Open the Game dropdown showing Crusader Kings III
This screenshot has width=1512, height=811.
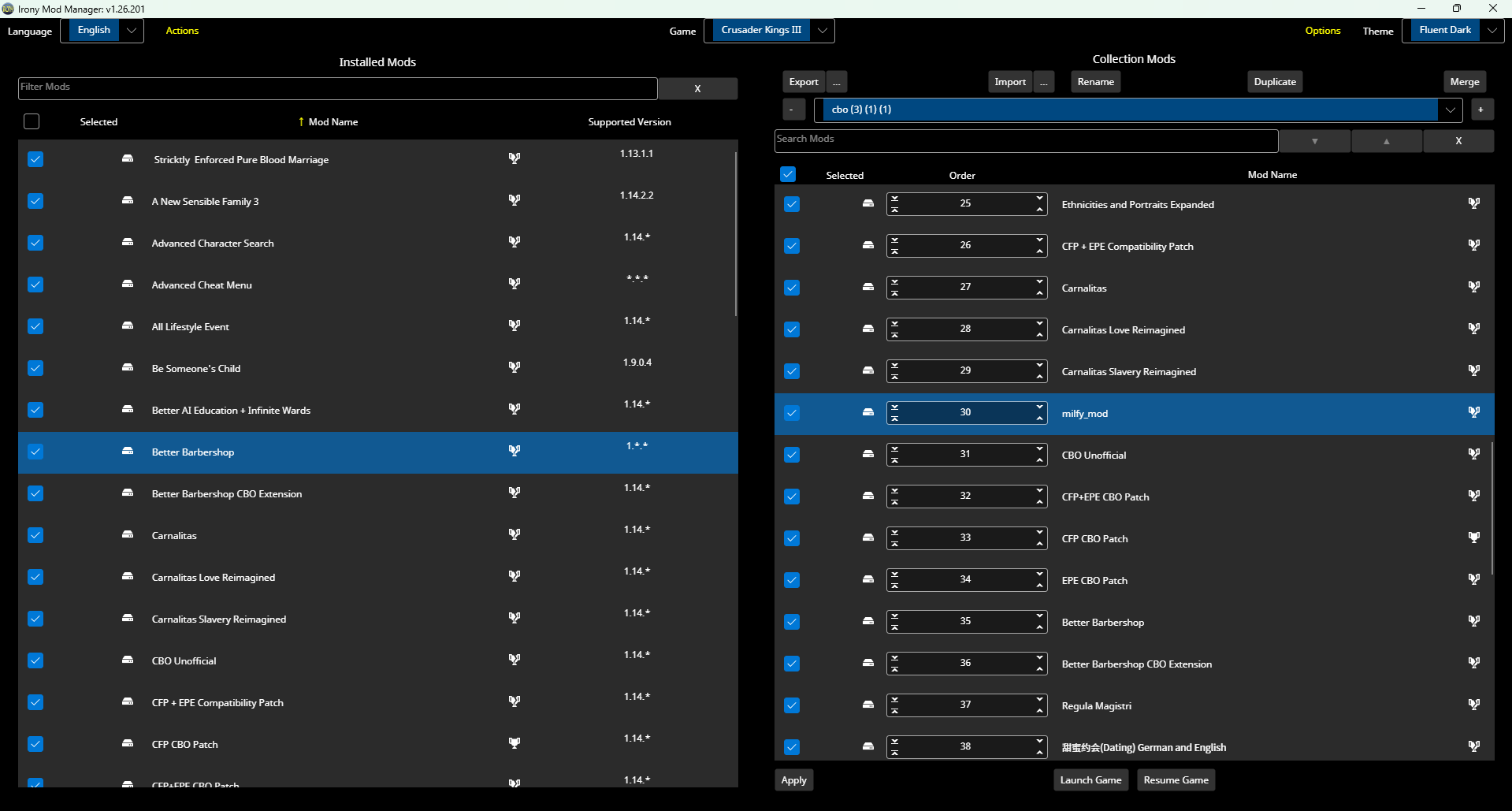point(769,31)
